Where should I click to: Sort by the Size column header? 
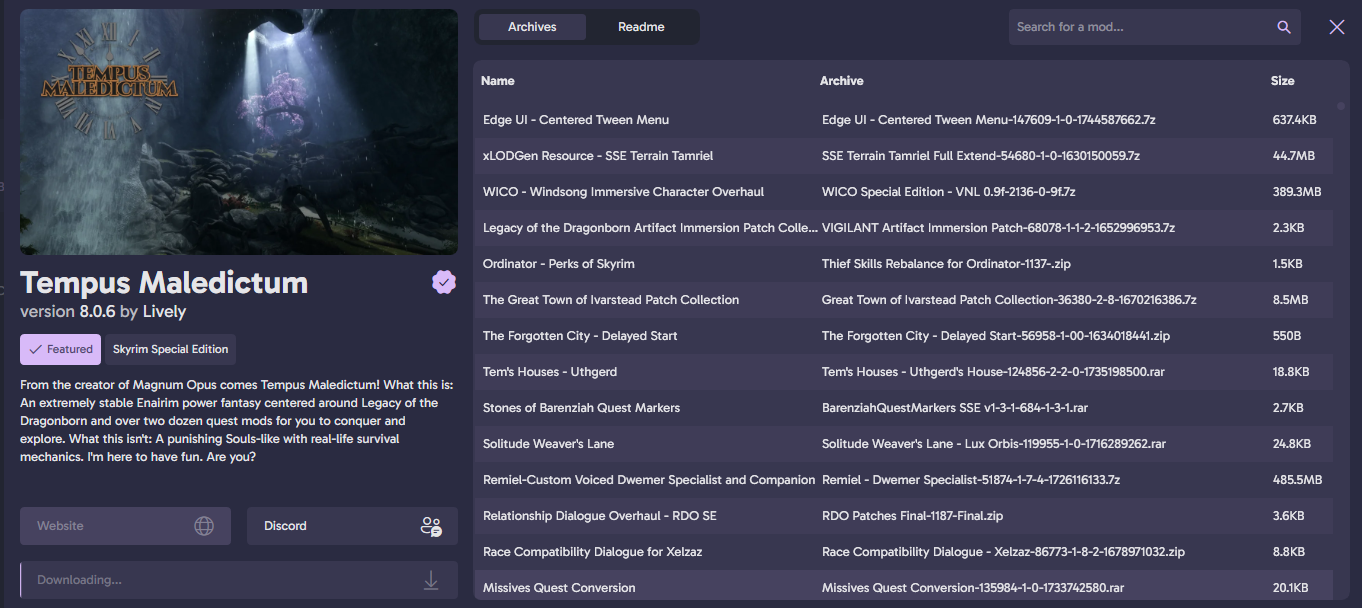(1283, 81)
